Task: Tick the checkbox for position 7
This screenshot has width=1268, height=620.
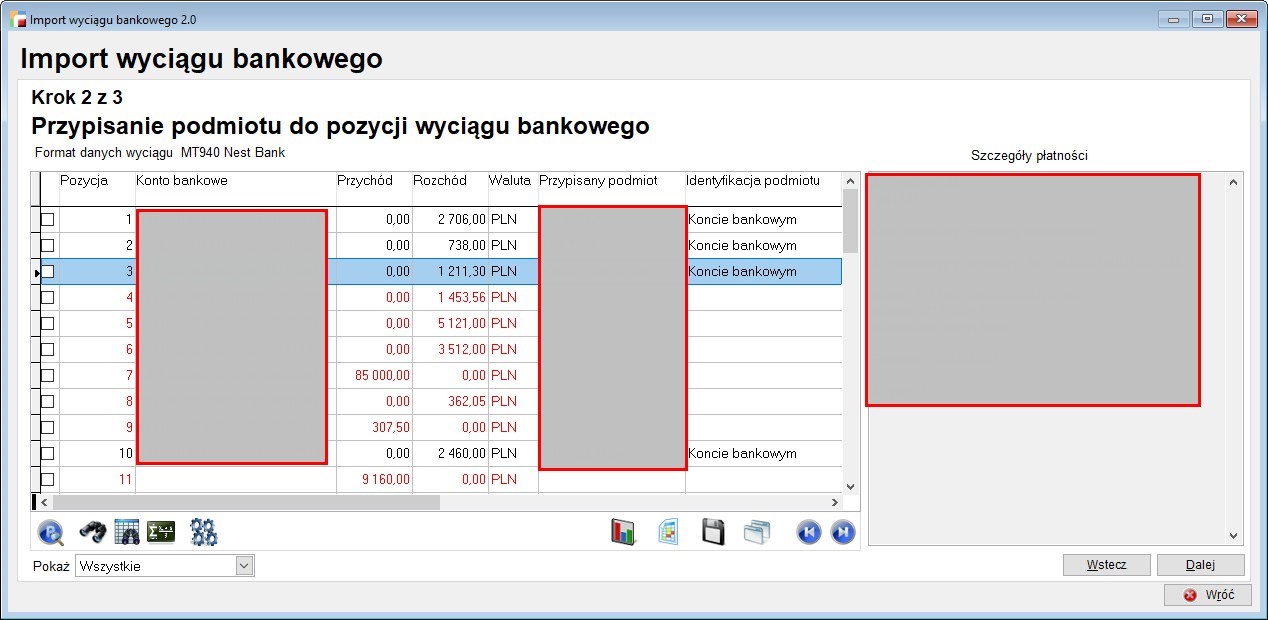Action: tap(47, 375)
